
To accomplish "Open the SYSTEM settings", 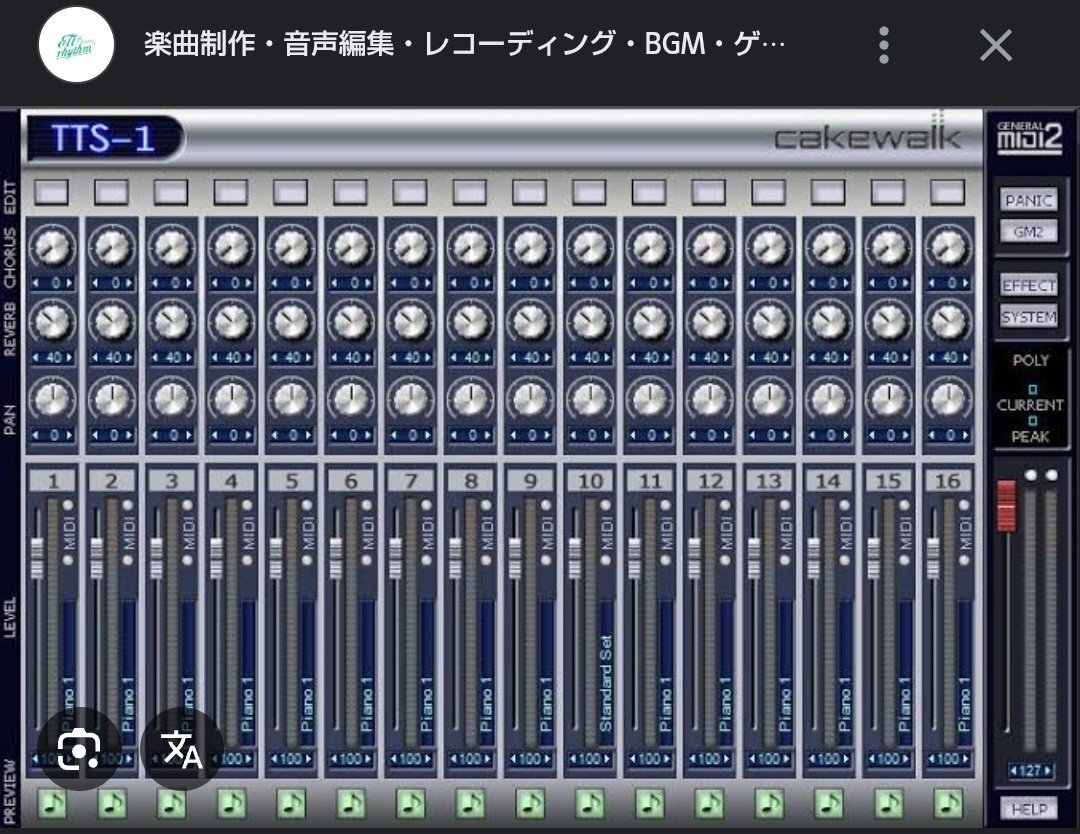I will pos(1028,317).
